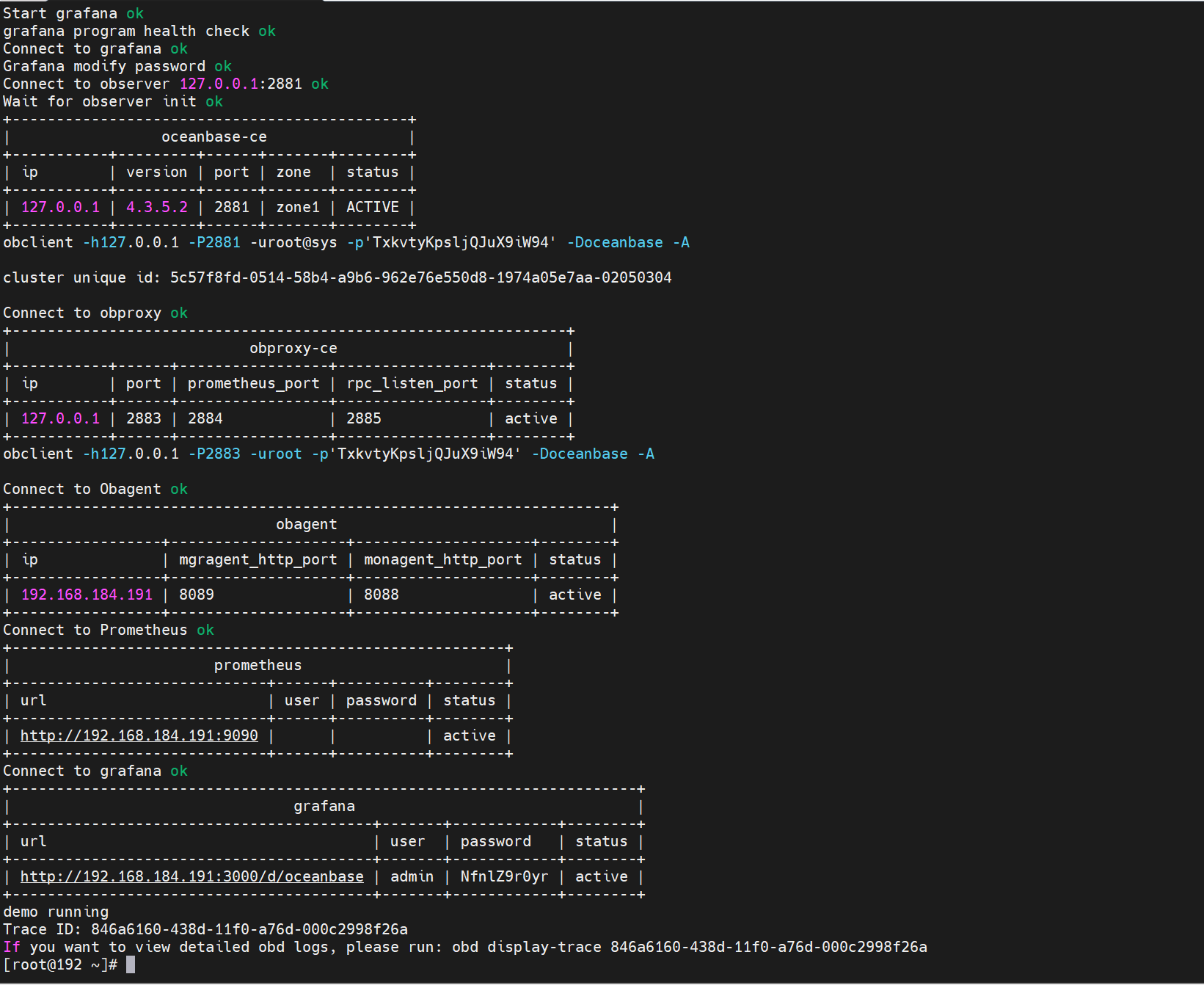Click the obclient command using -P2883
Screen dimensions: 1204x985
329,454
